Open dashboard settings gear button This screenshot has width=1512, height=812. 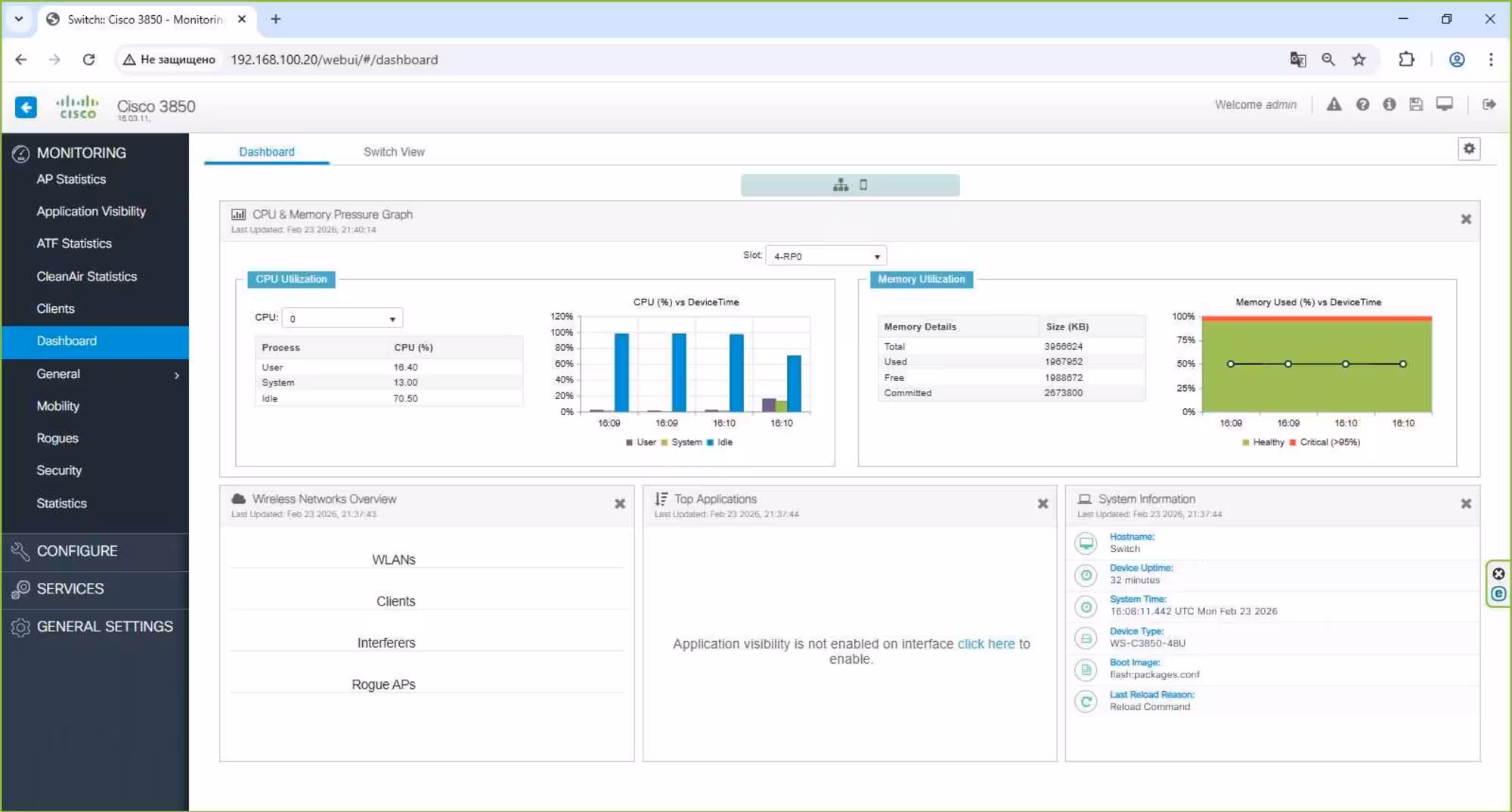pos(1469,149)
